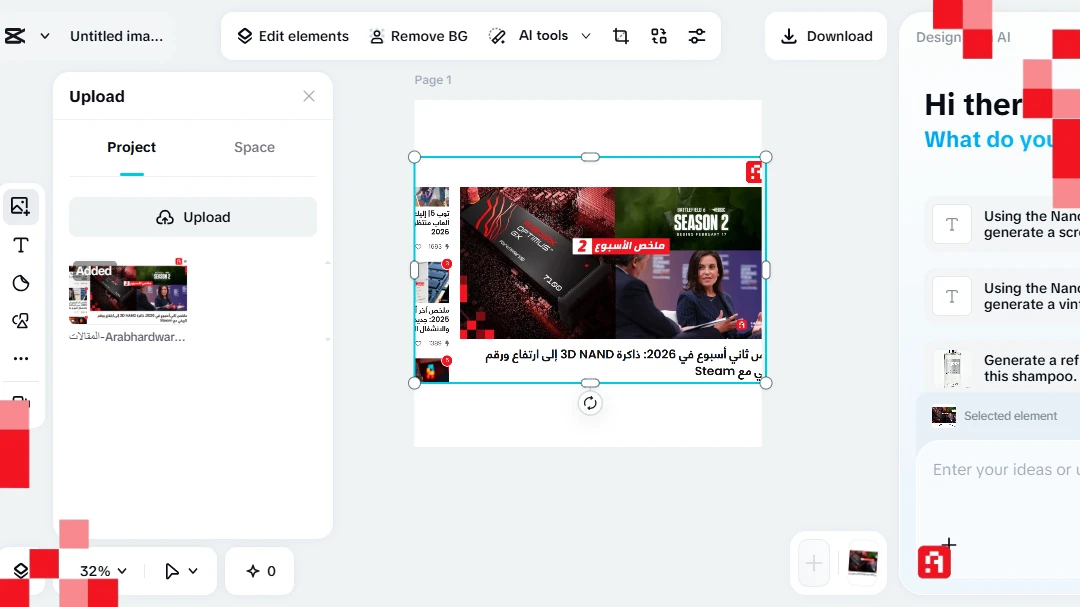1080x607 pixels.
Task: Expand the 32% zoom level dropdown
Action: 104,571
